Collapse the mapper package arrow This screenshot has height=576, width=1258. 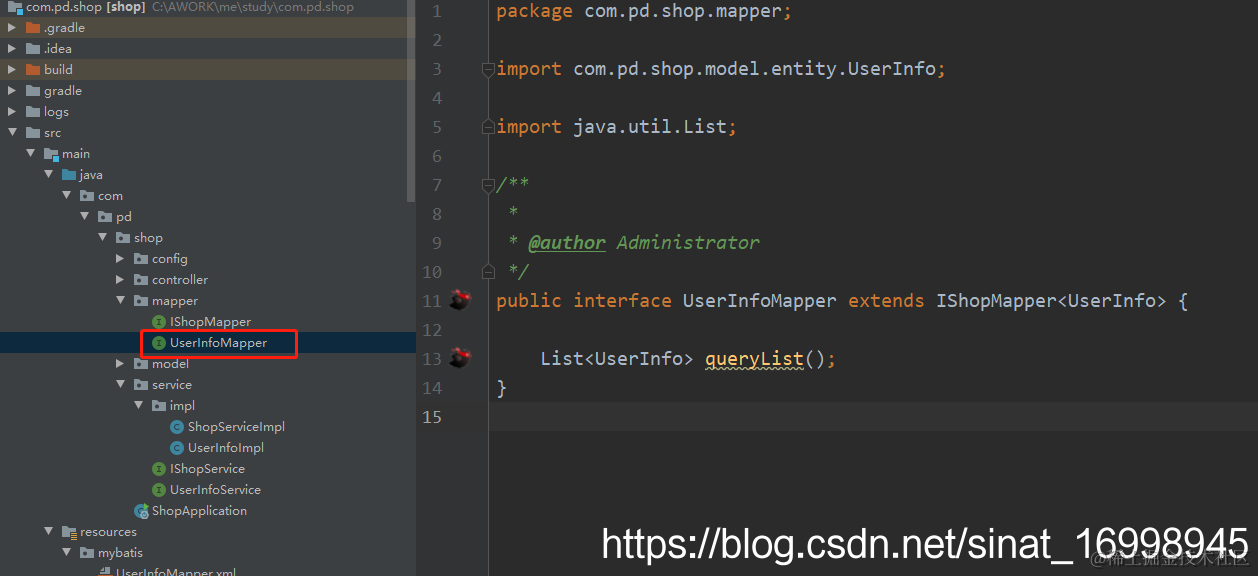(120, 301)
